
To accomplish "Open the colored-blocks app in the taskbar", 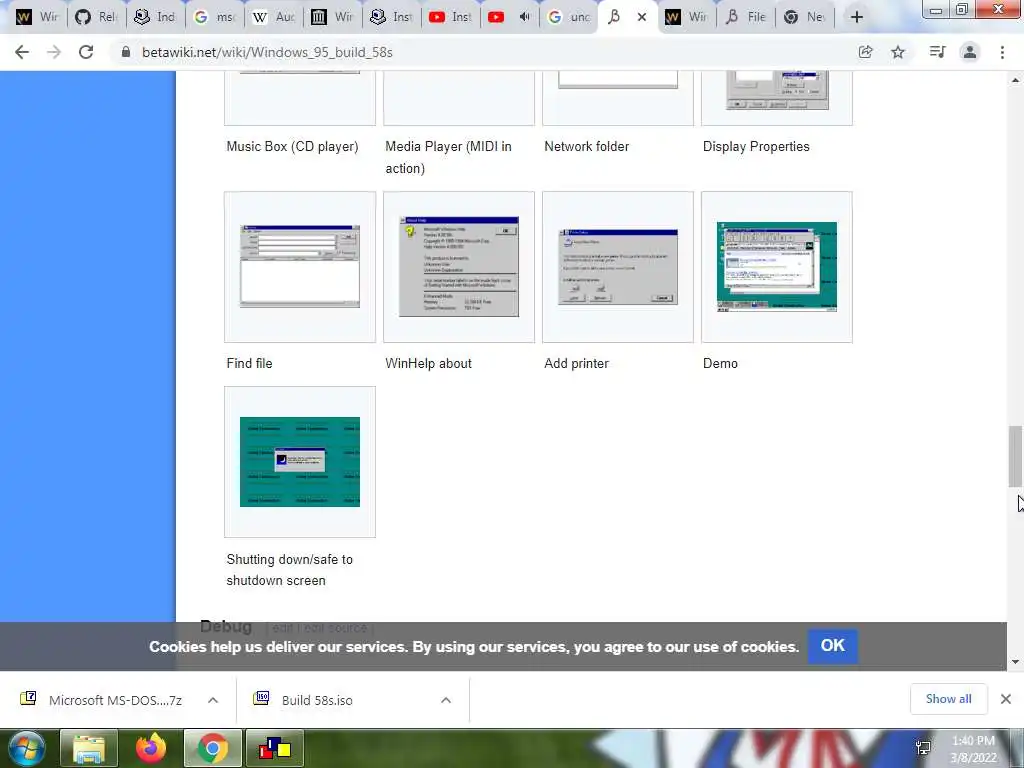I will pos(275,748).
